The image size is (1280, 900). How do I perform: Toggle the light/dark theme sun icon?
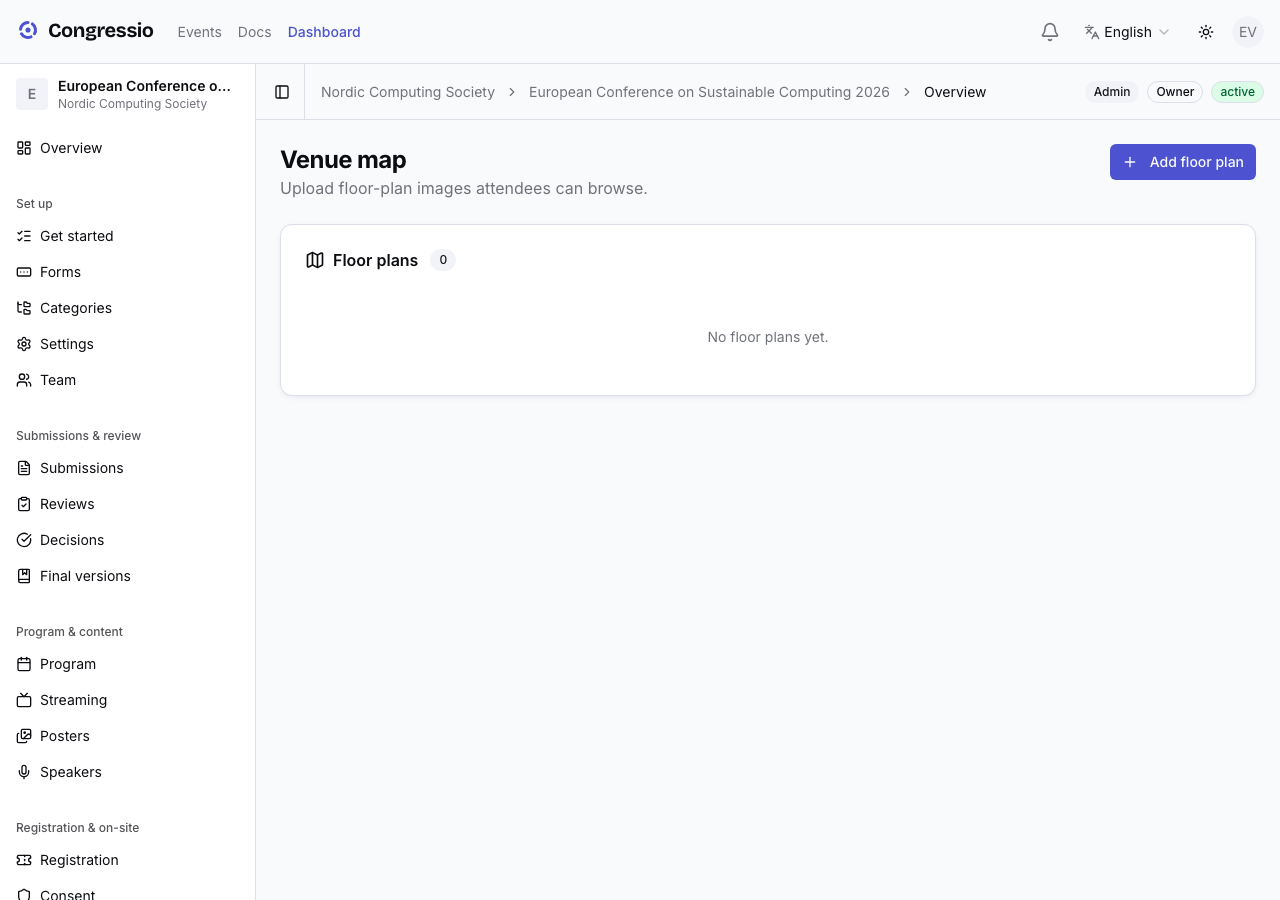click(x=1206, y=32)
